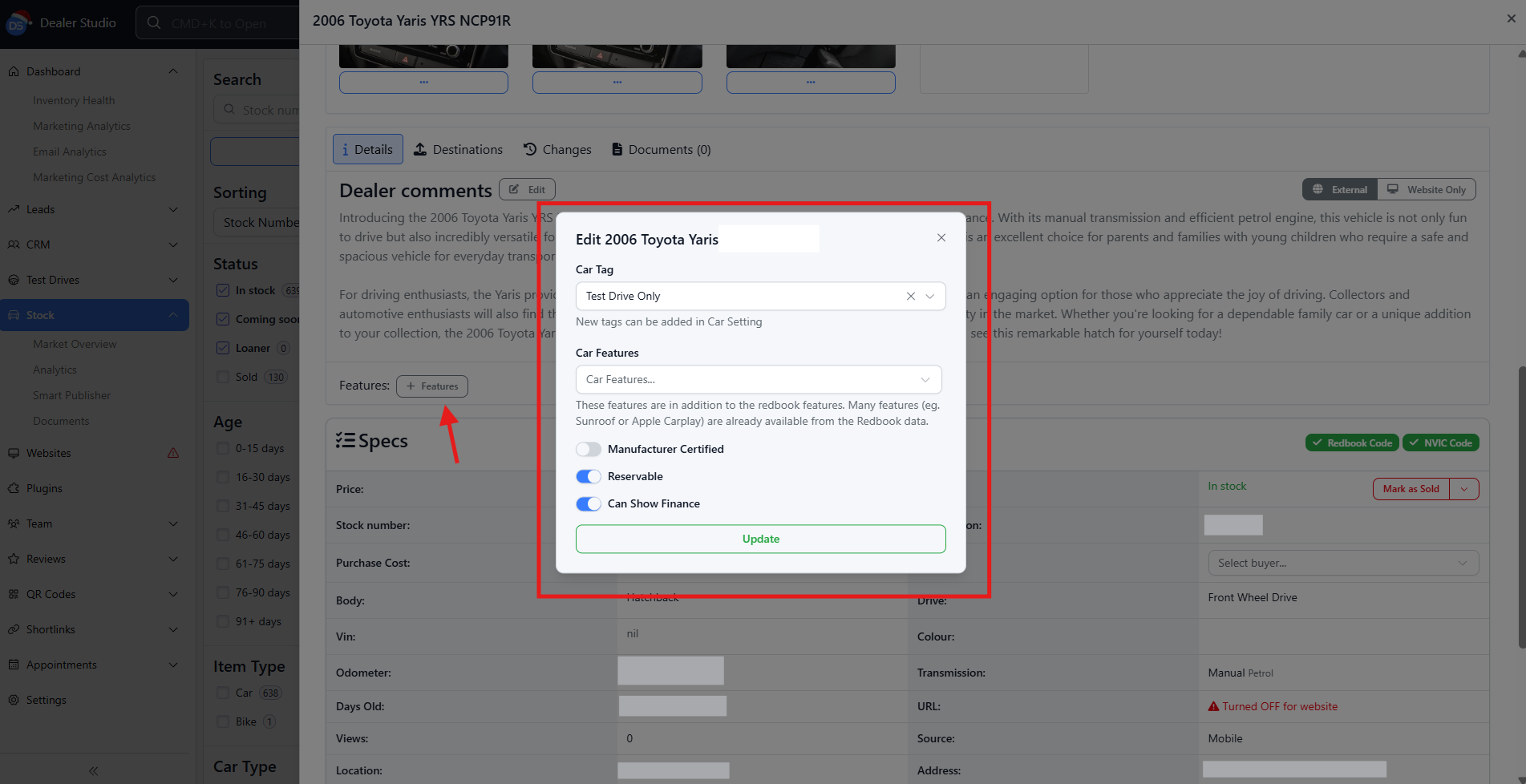This screenshot has width=1526, height=784.
Task: Click the NVIC Code badge
Action: coord(1441,443)
